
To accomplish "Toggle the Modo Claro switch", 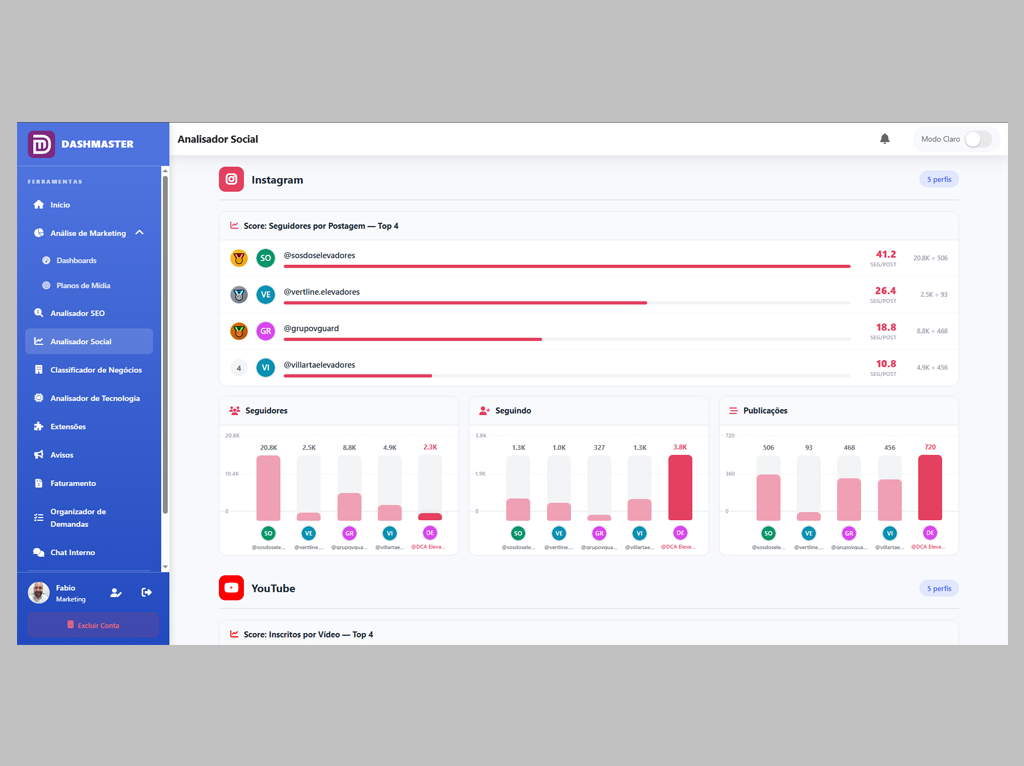I will coord(978,139).
